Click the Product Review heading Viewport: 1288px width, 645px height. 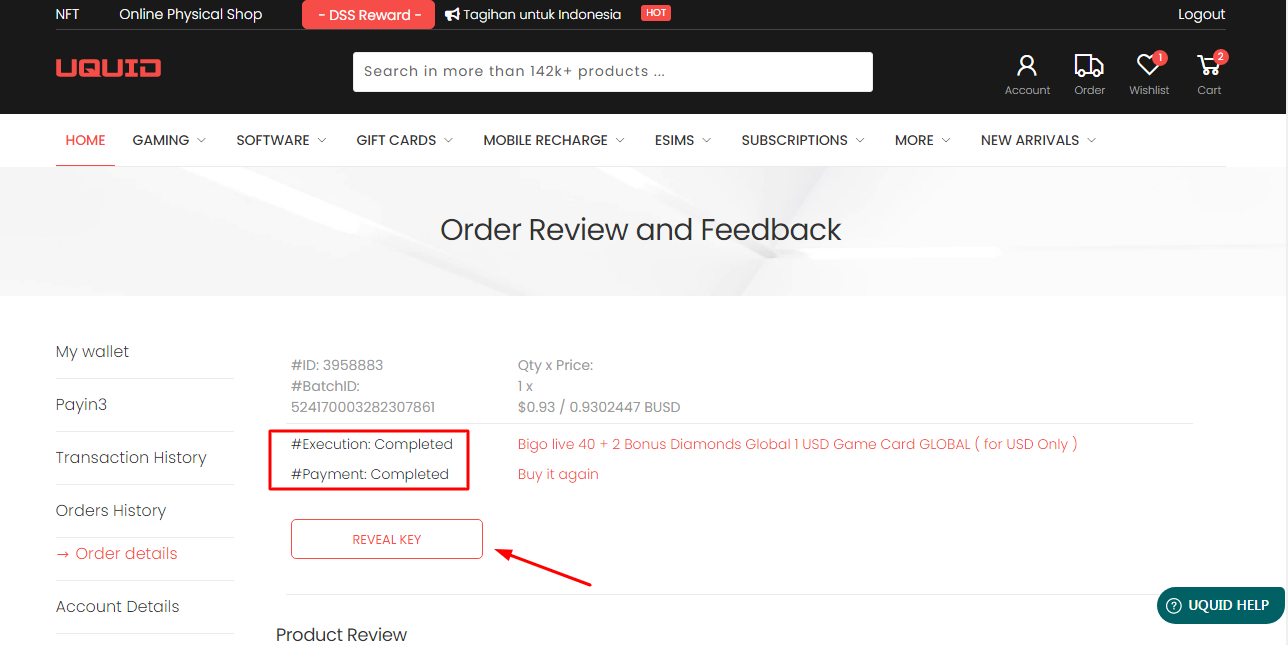[342, 635]
